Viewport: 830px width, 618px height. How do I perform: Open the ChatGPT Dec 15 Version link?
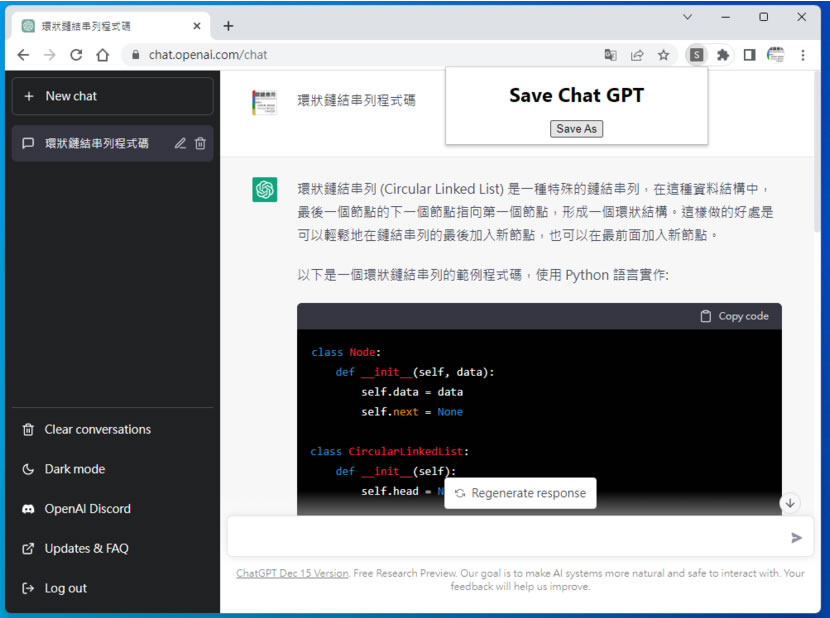tap(292, 573)
